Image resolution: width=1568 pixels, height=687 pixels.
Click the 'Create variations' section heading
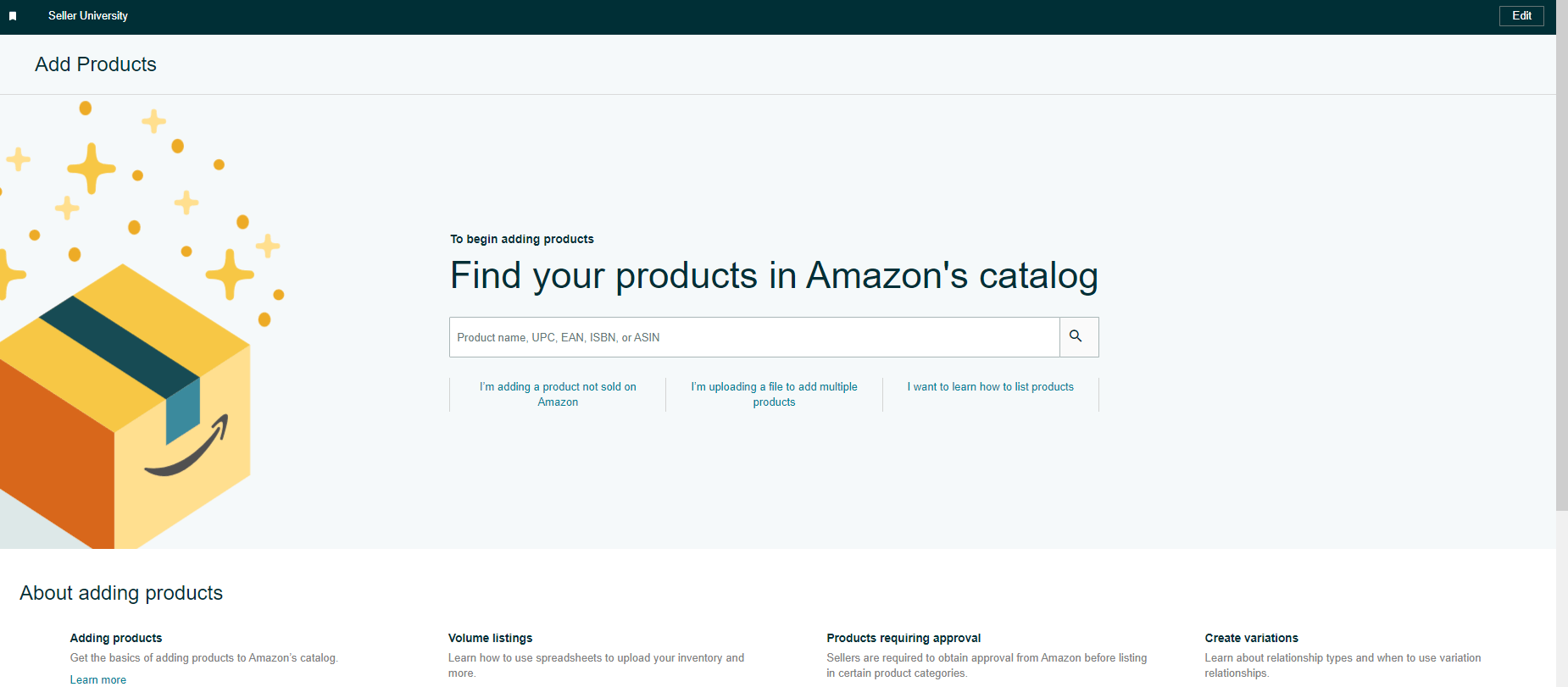pyautogui.click(x=1251, y=638)
